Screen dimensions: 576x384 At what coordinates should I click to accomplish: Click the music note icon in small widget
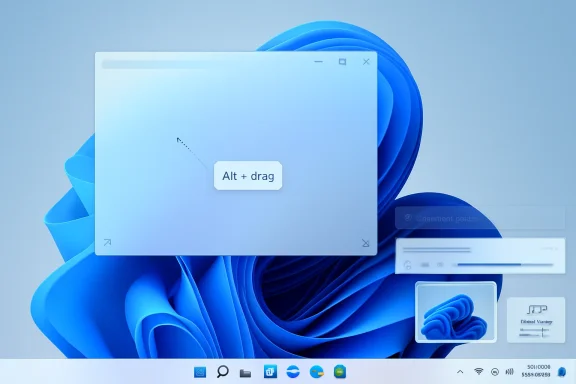pyautogui.click(x=537, y=310)
